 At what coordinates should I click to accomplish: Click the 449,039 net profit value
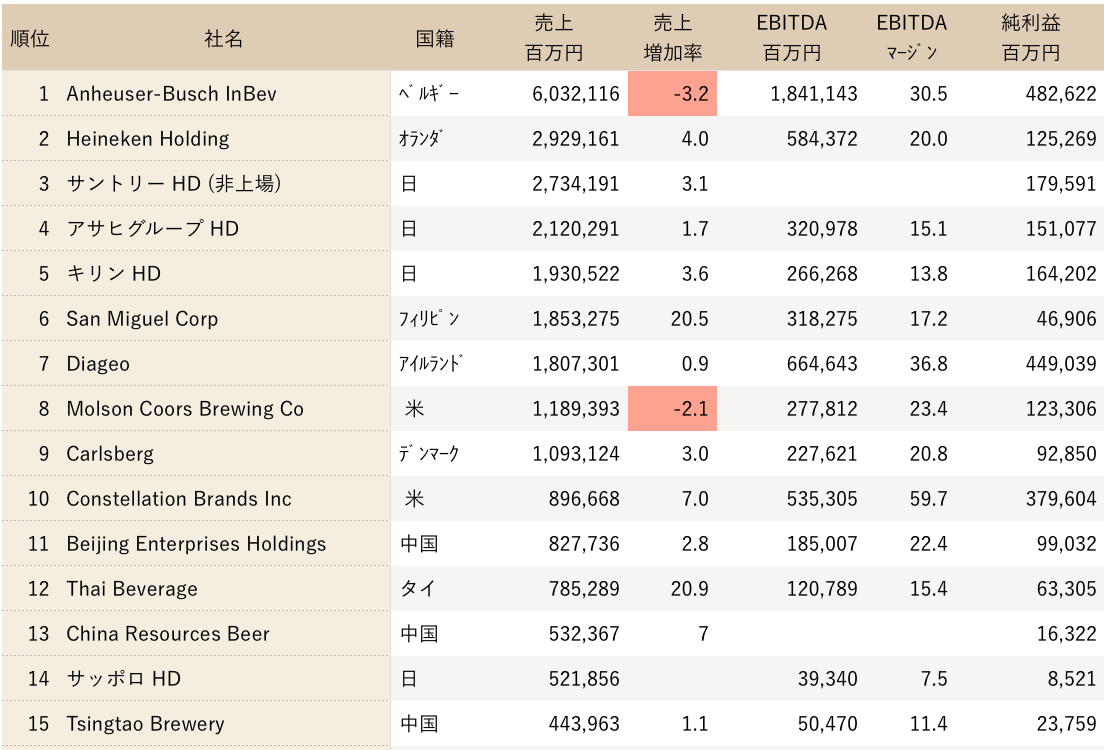1061,364
